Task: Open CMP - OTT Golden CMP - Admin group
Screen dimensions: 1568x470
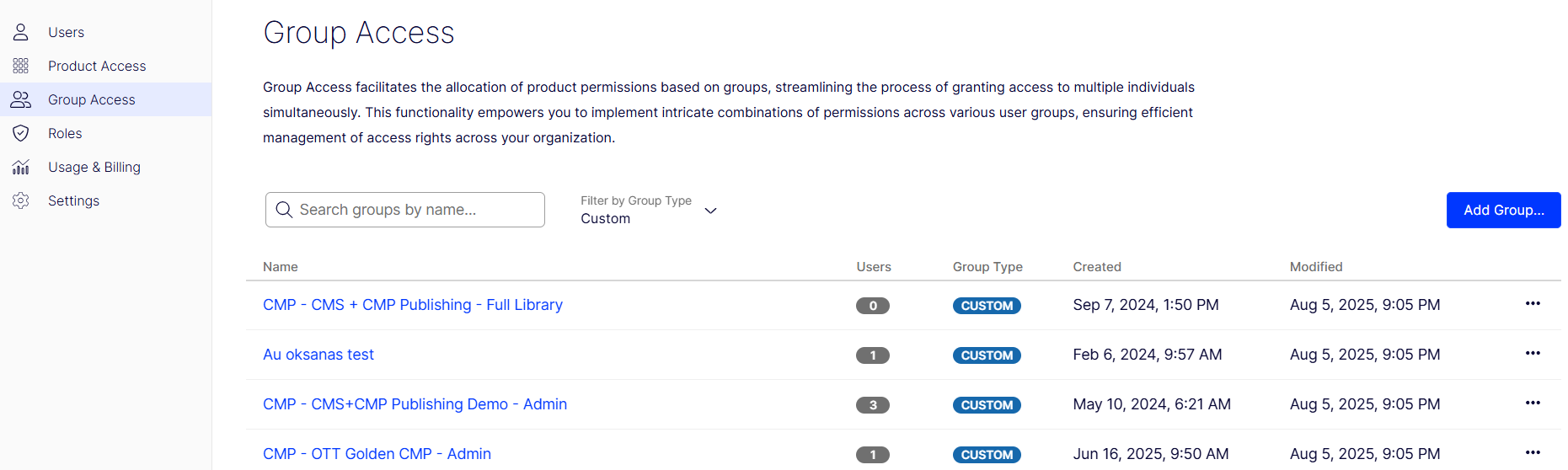Action: [x=377, y=454]
